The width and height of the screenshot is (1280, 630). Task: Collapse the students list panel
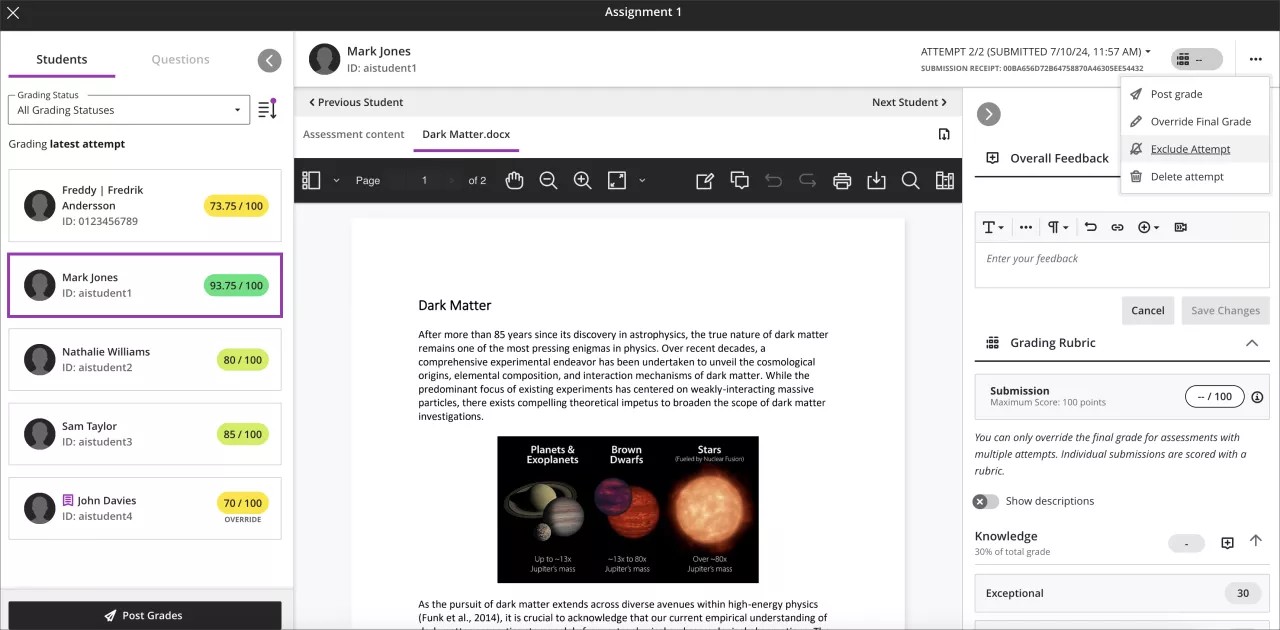[269, 60]
